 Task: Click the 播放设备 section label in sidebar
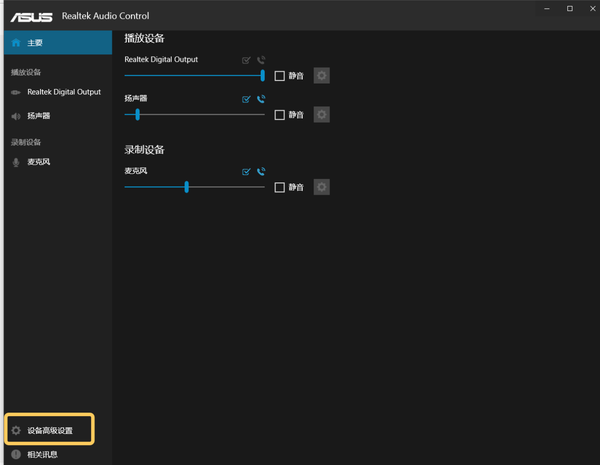coord(26,72)
